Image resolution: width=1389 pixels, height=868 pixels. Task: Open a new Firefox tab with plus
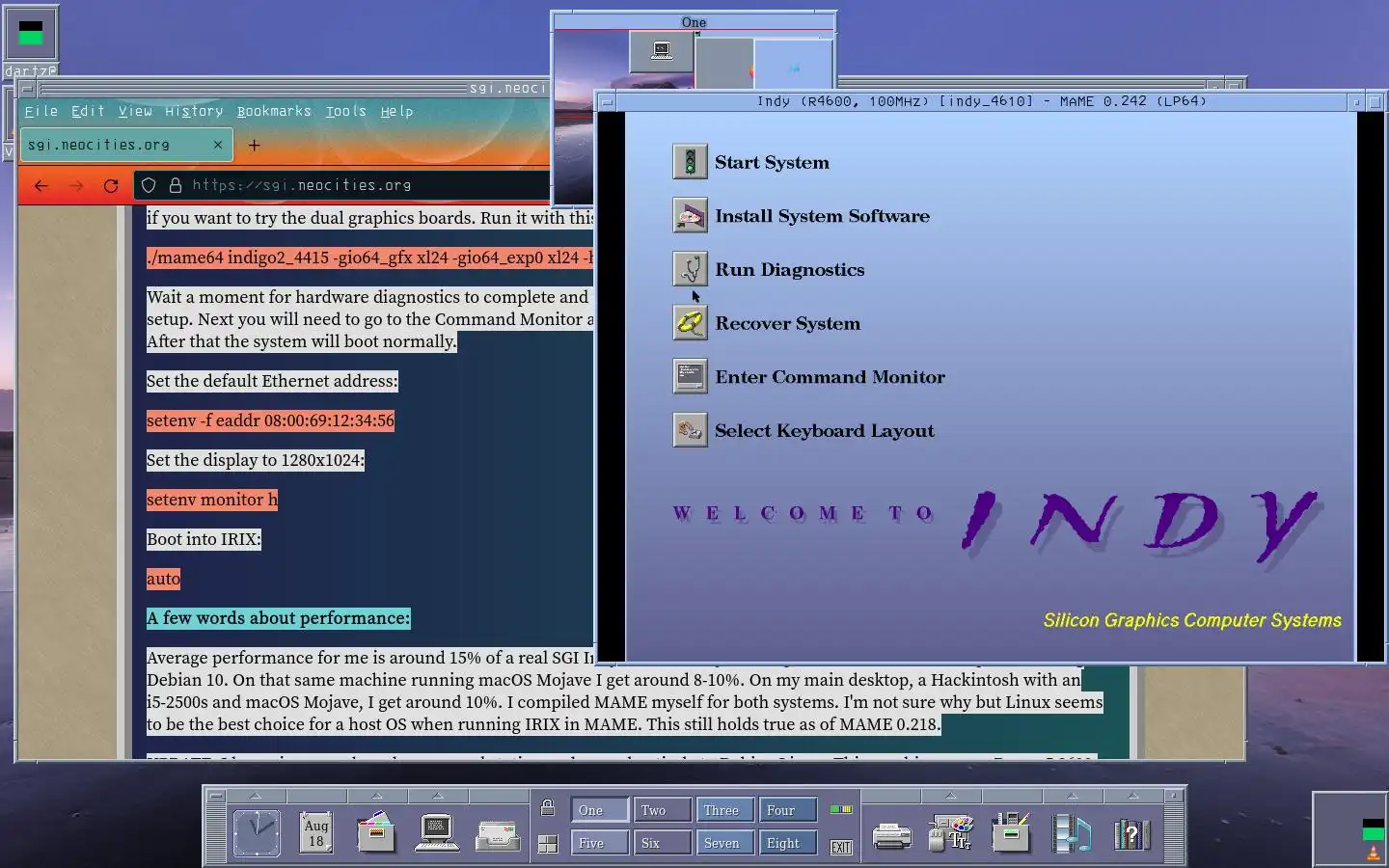(254, 146)
